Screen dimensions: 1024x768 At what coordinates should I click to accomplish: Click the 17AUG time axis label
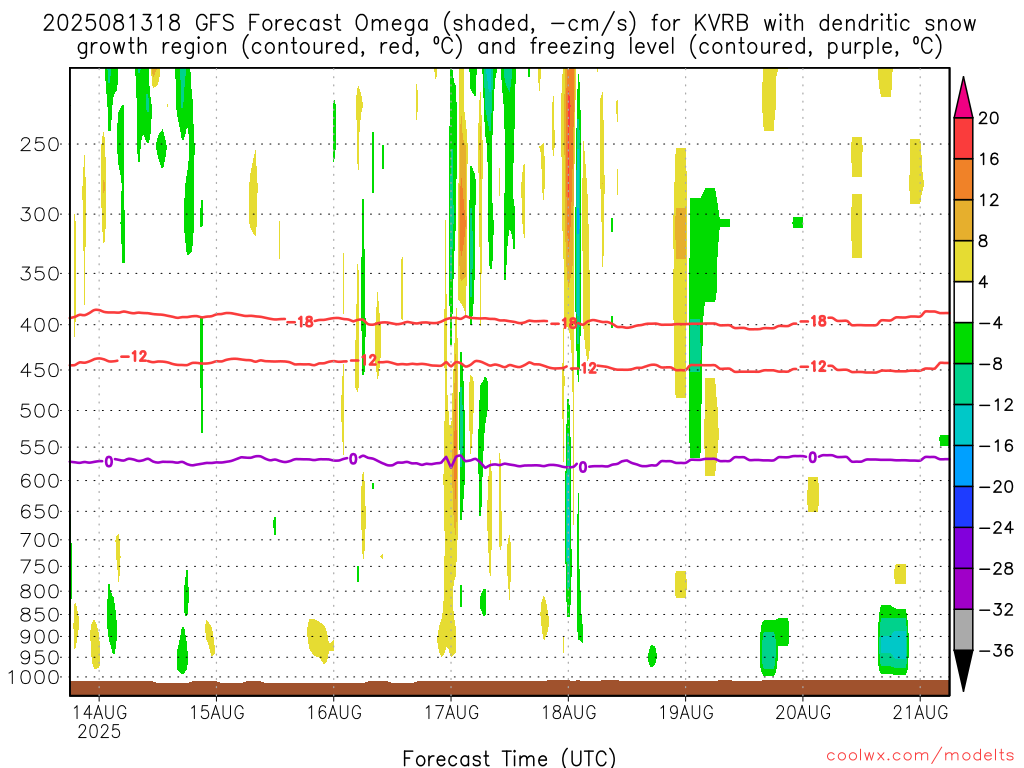[451, 712]
